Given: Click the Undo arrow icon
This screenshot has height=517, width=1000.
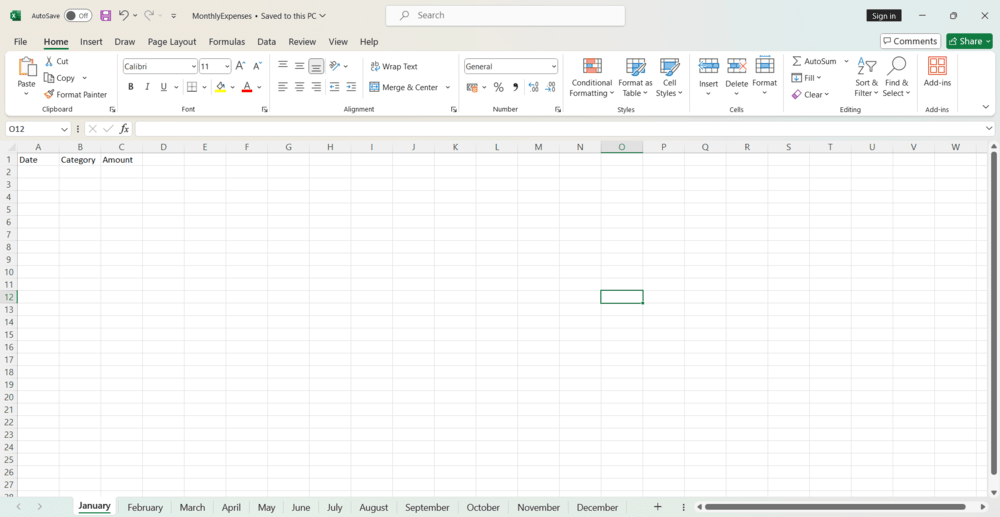Looking at the screenshot, I should pyautogui.click(x=124, y=15).
